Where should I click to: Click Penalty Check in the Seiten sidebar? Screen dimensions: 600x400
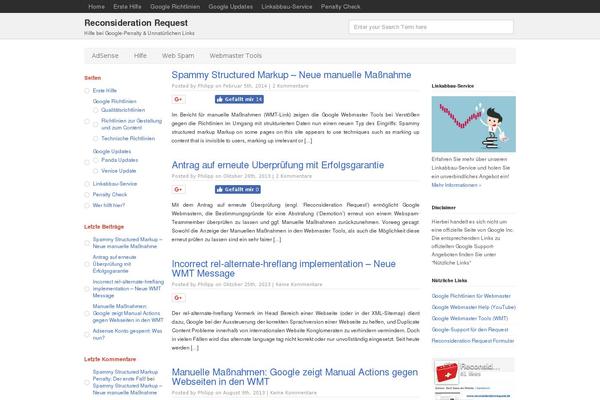(x=110, y=194)
